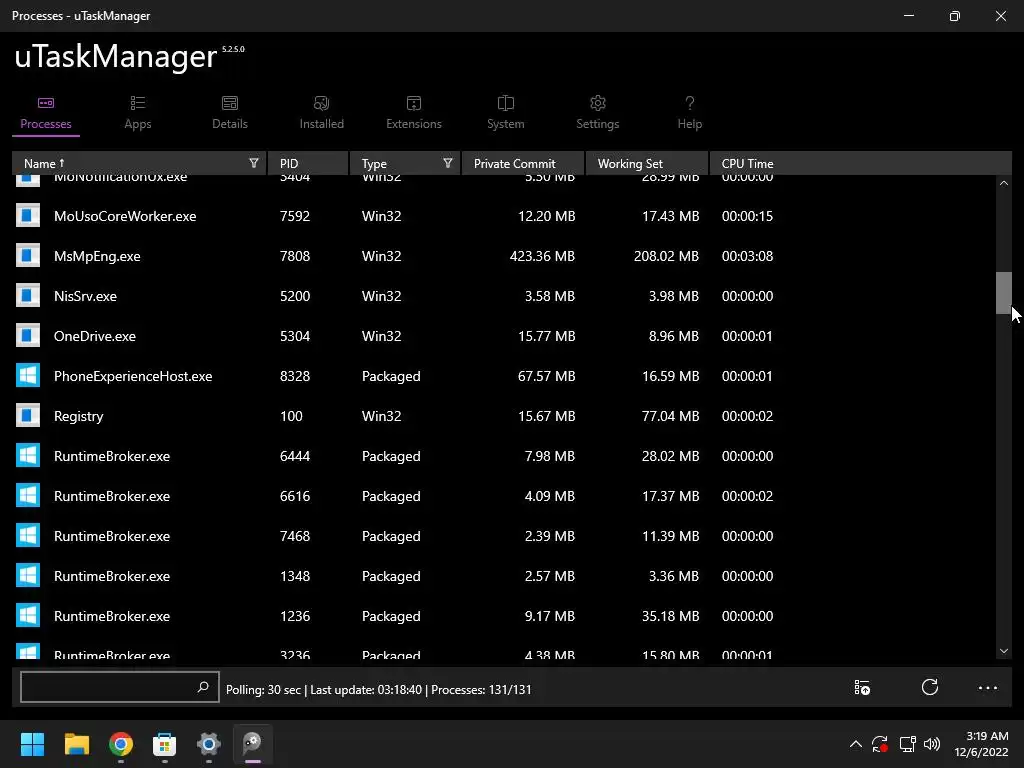The image size is (1024, 768).
Task: Click the uTaskManager taskbar icon
Action: click(x=253, y=744)
